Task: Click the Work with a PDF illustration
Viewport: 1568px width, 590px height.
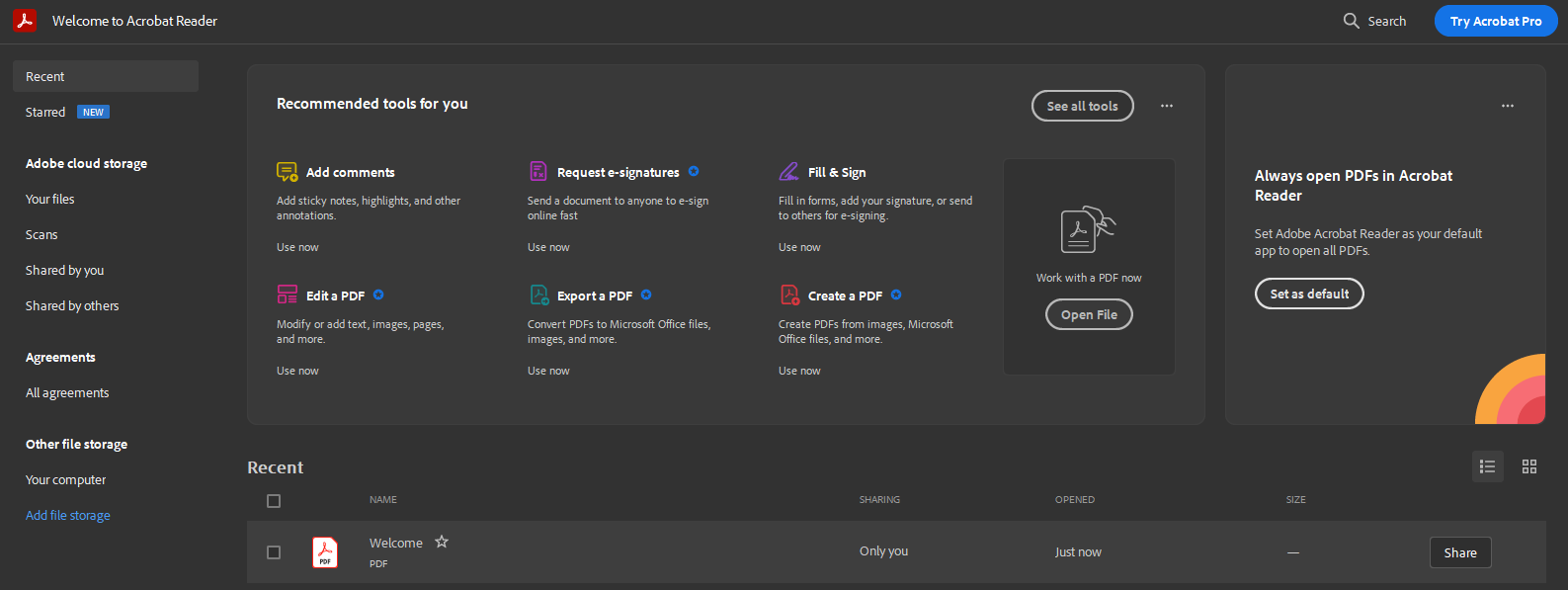Action: point(1088,229)
